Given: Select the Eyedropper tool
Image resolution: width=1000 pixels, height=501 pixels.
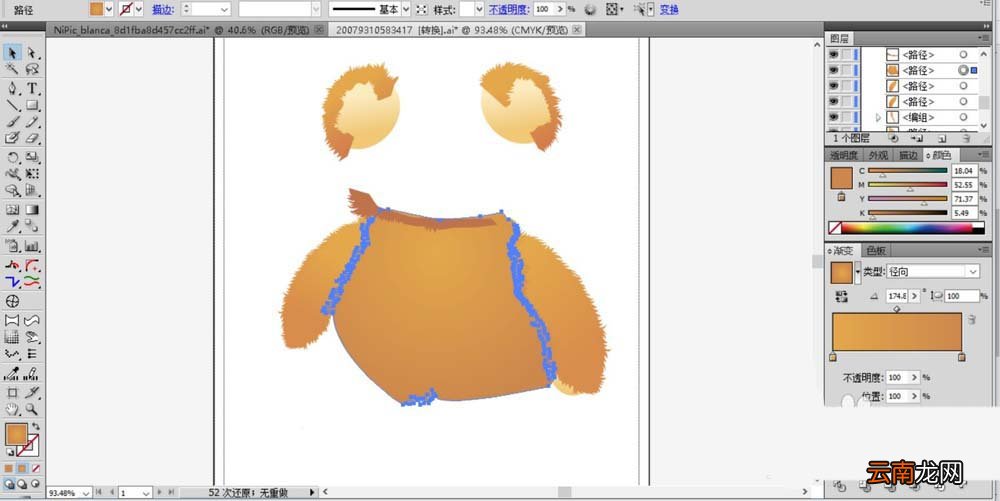Looking at the screenshot, I should point(12,226).
